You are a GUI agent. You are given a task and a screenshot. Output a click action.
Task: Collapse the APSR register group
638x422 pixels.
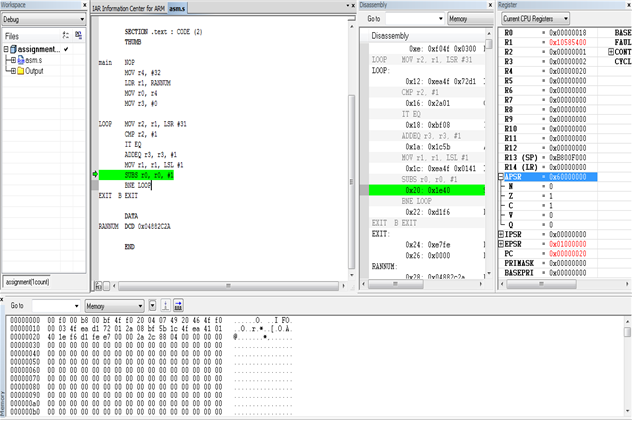tap(501, 177)
